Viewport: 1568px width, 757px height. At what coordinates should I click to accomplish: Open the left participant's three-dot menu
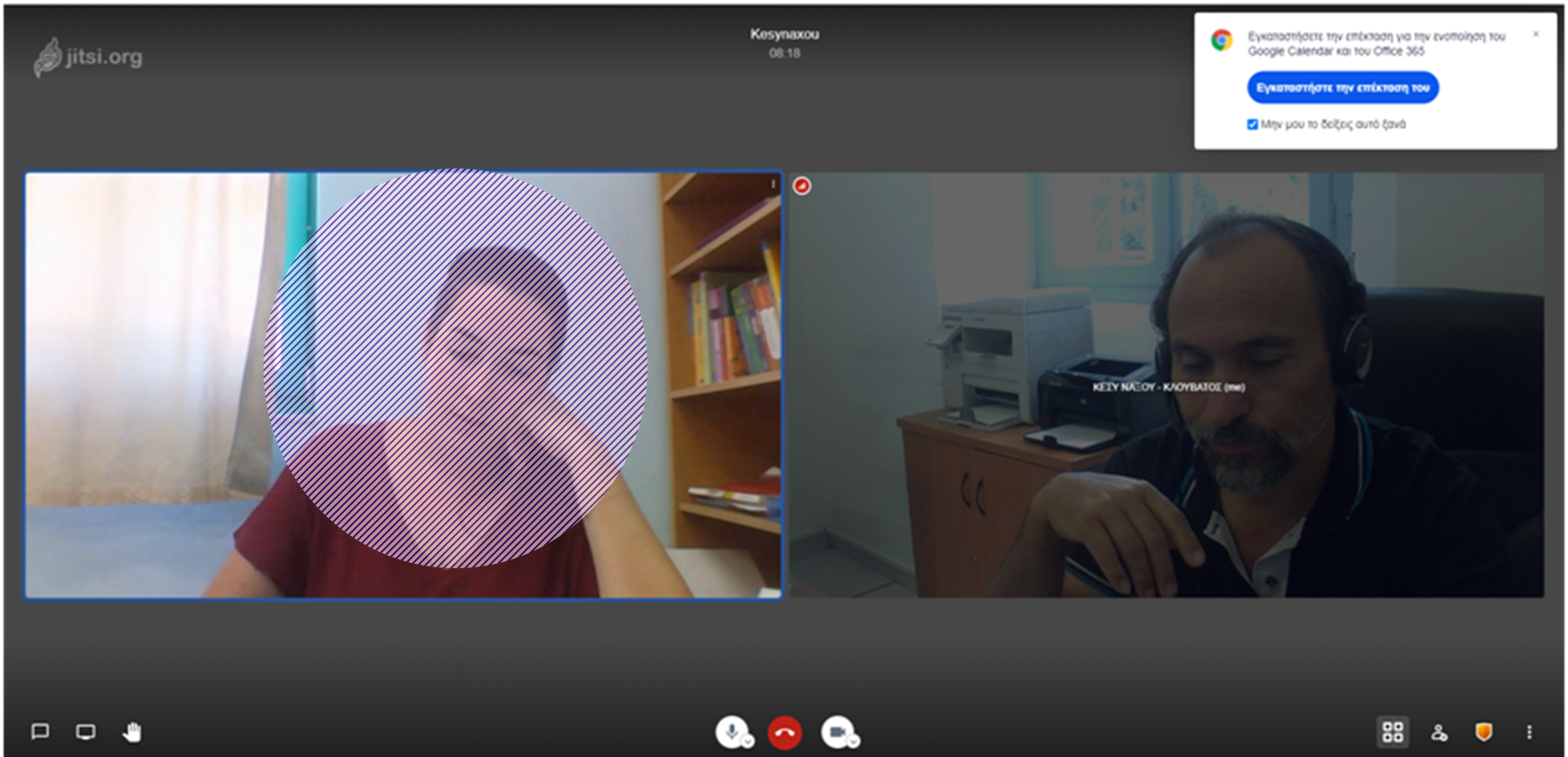pyautogui.click(x=772, y=184)
